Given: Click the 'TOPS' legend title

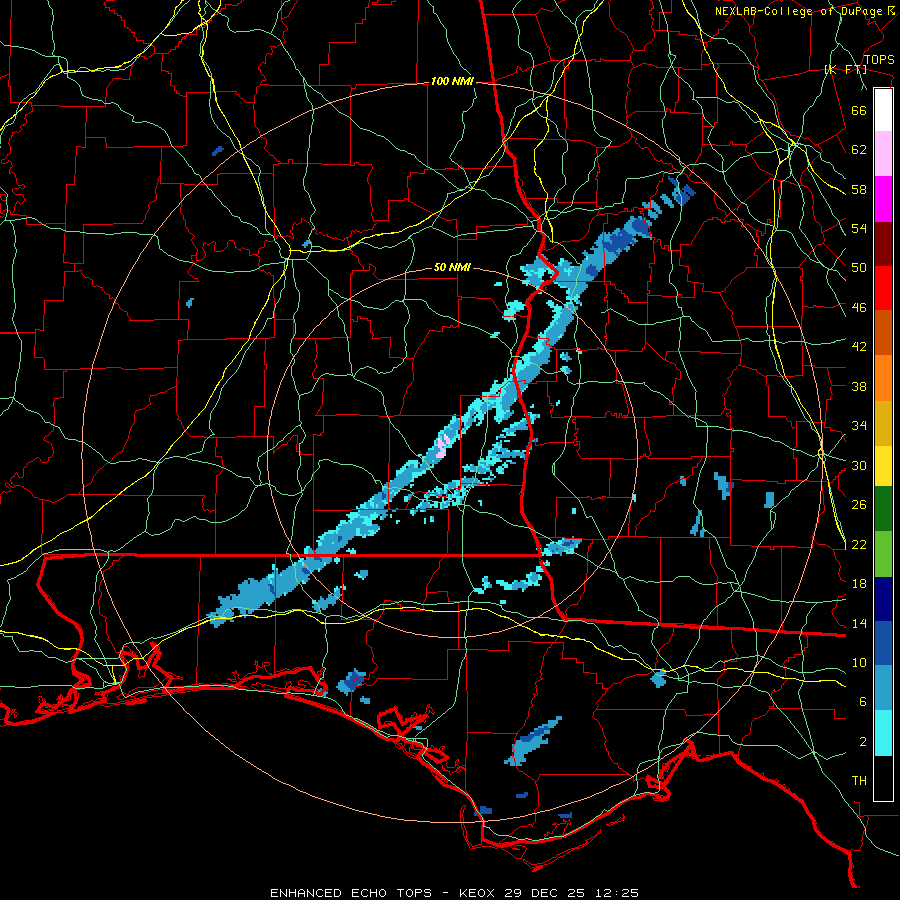Looking at the screenshot, I should [879, 59].
